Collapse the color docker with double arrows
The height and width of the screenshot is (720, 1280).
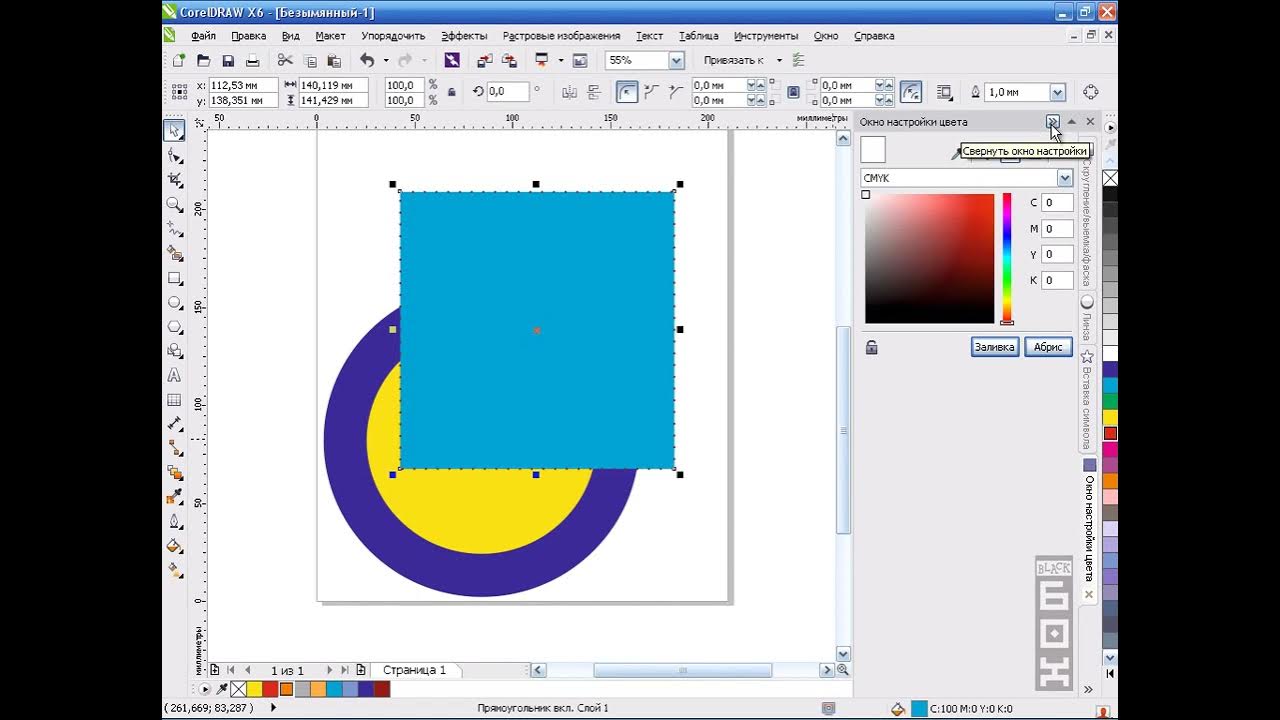pyautogui.click(x=1052, y=122)
